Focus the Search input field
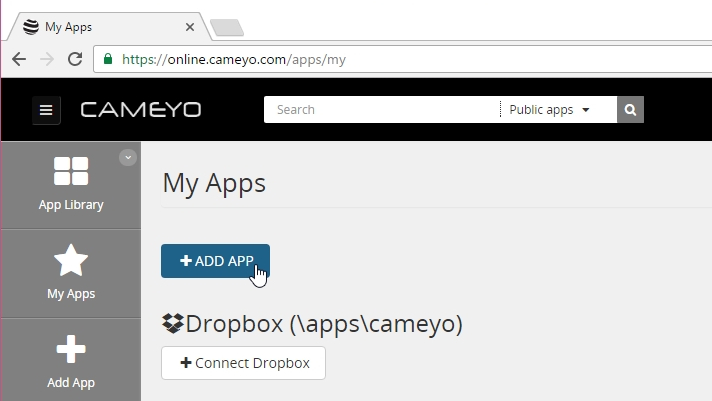 382,109
